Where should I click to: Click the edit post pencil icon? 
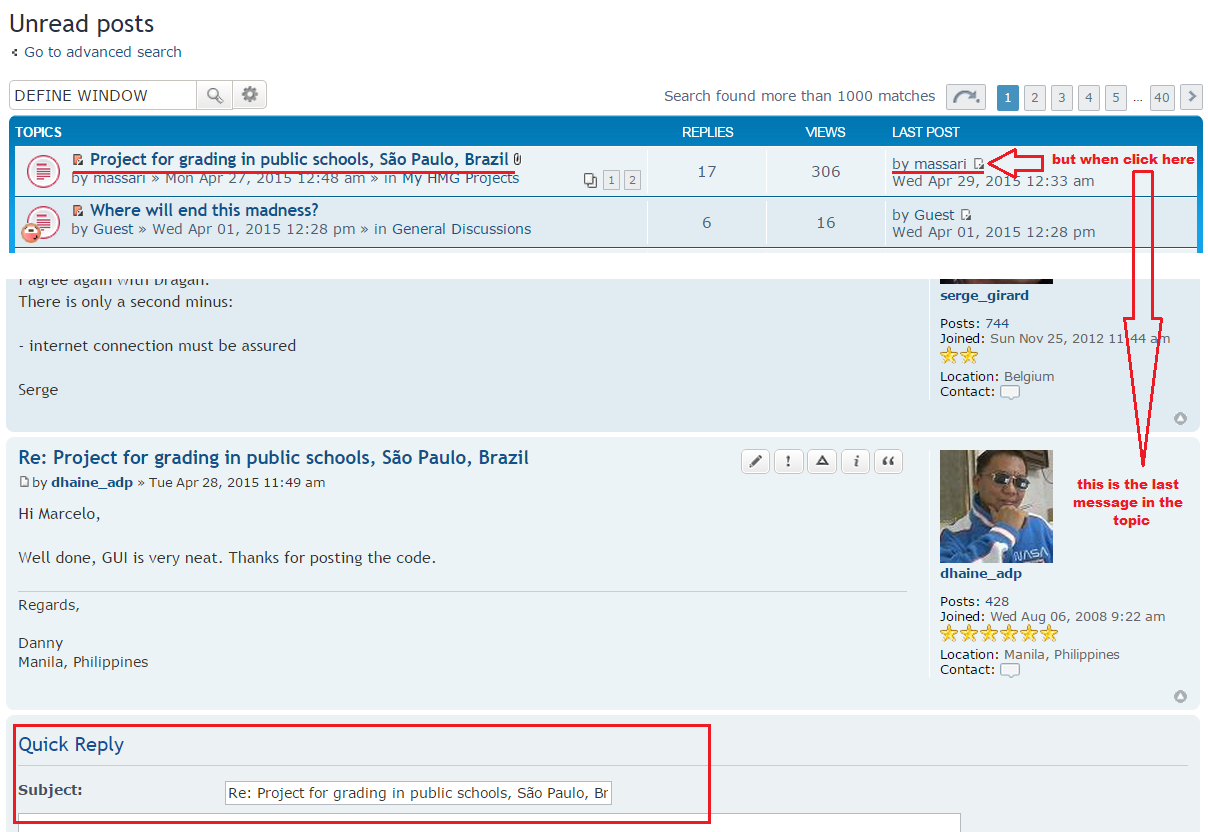coord(756,461)
